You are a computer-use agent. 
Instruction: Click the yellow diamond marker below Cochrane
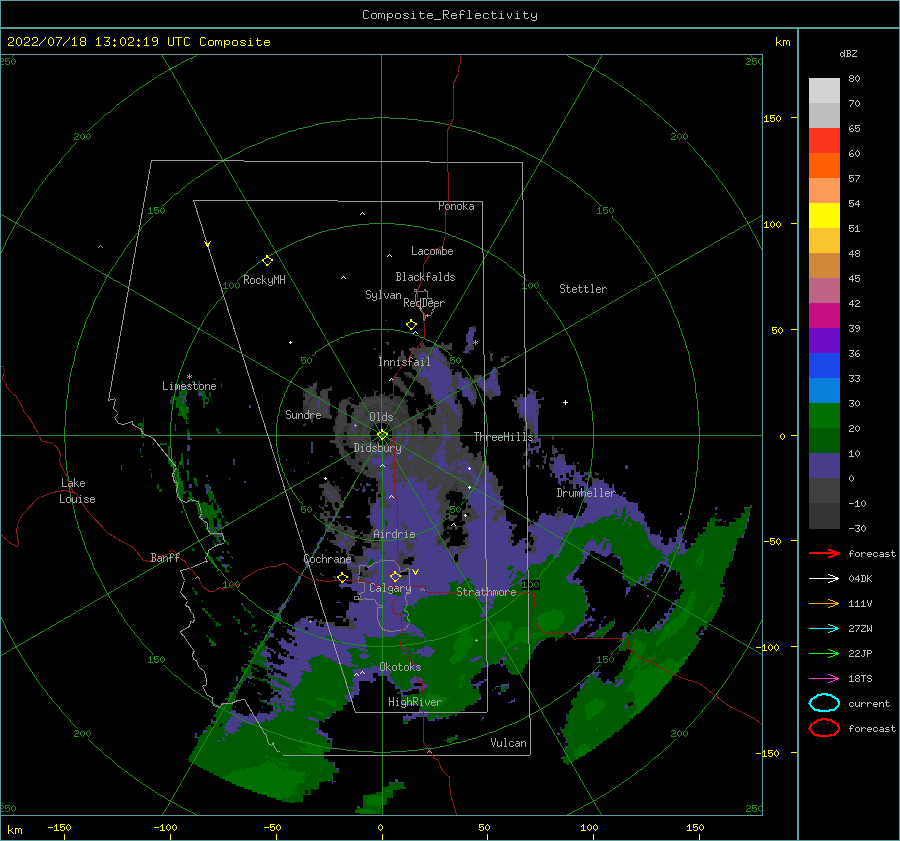[343, 577]
